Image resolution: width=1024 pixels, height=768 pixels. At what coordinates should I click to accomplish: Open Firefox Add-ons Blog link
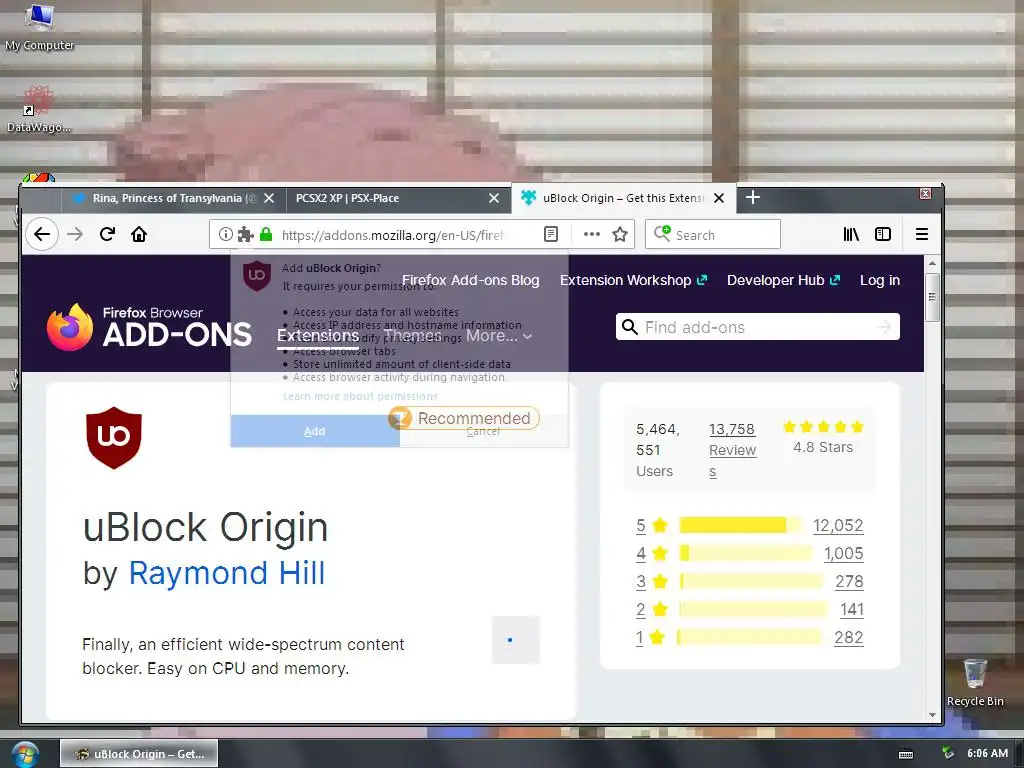coord(470,280)
